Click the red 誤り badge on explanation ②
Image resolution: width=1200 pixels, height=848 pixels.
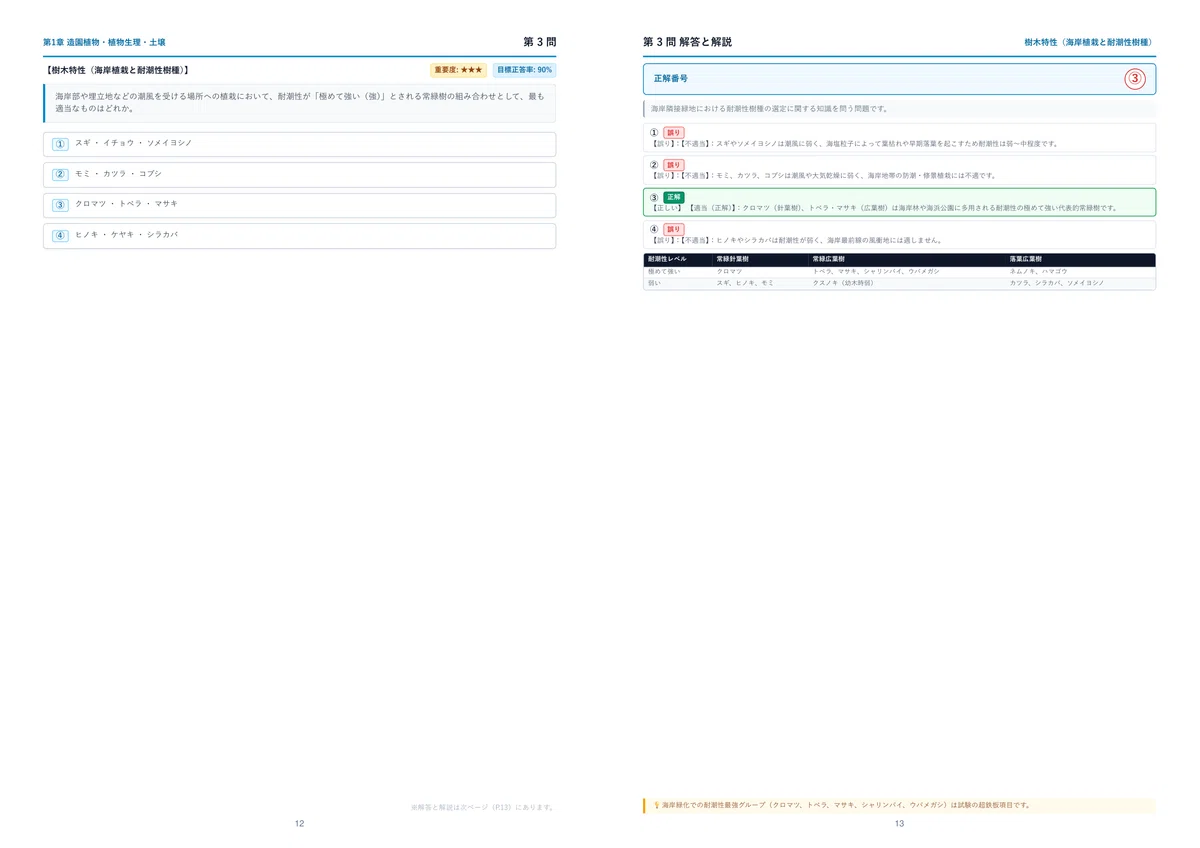674,165
